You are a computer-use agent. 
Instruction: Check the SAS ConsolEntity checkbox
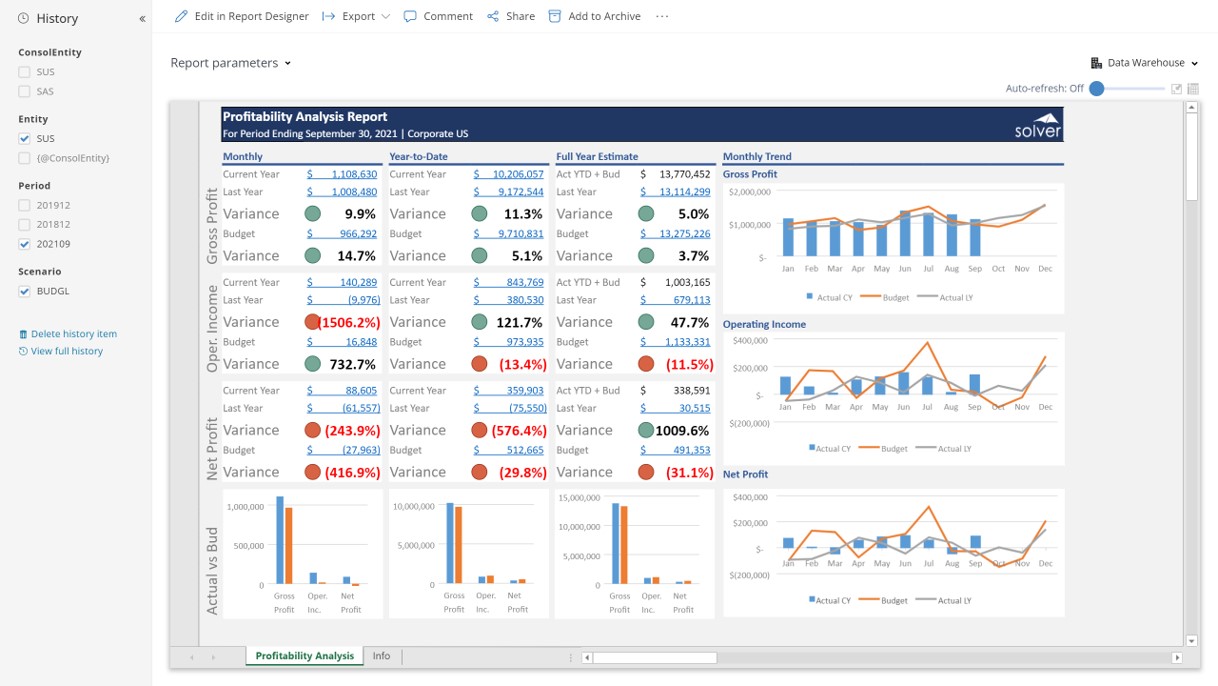tap(24, 91)
